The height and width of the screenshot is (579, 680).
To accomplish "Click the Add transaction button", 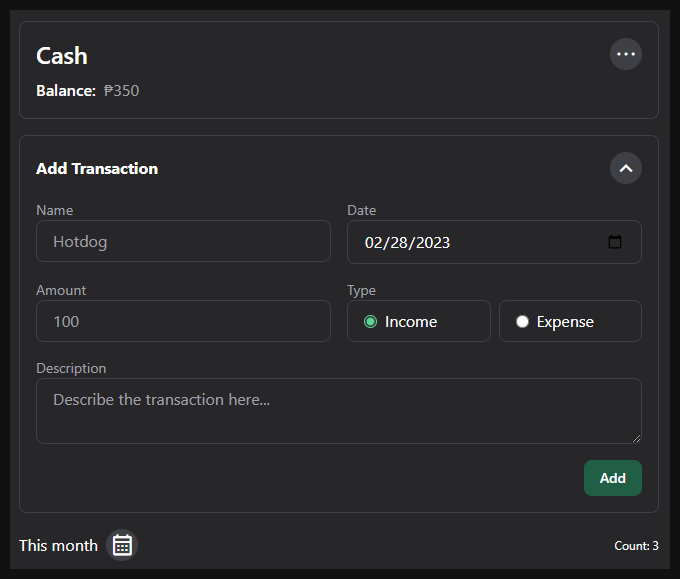I will [x=613, y=478].
